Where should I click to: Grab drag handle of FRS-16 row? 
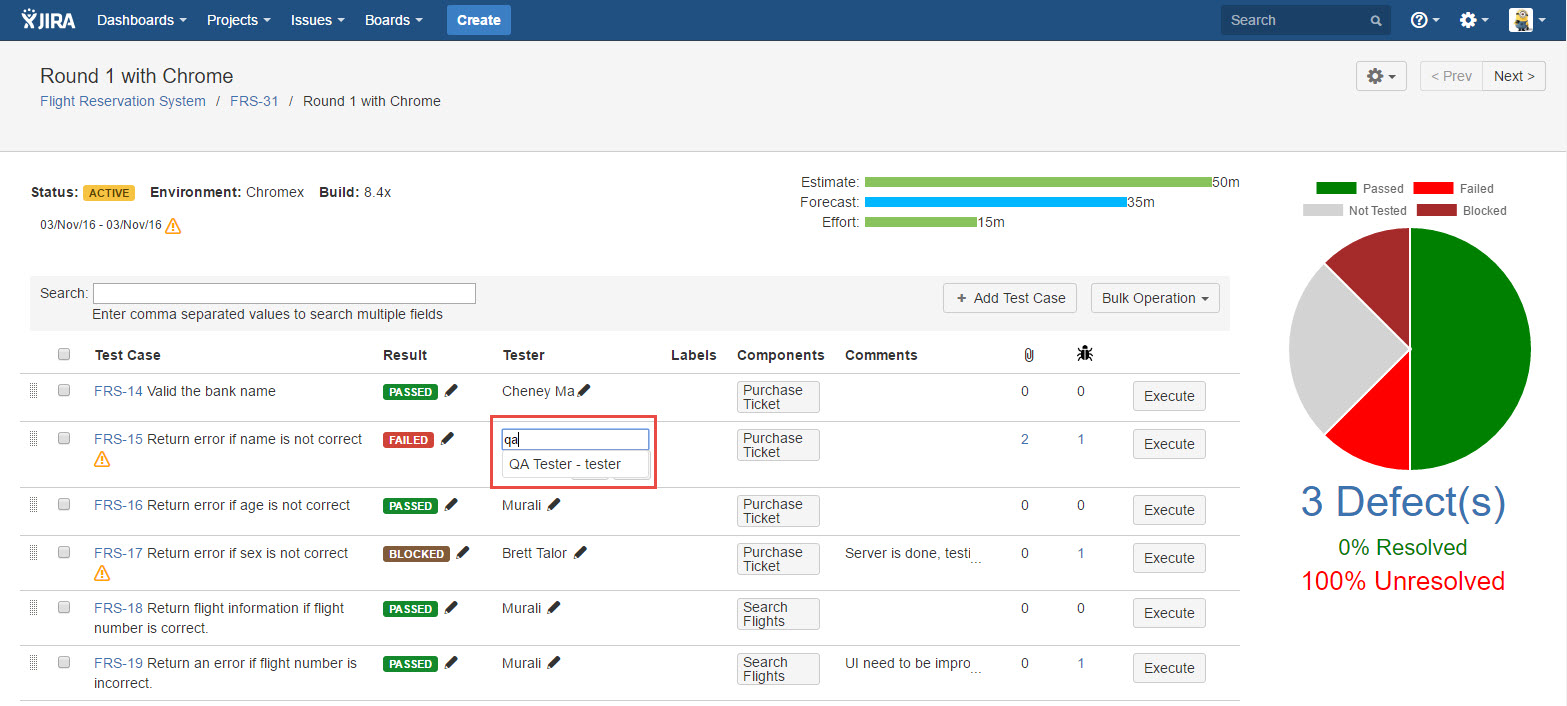(33, 505)
